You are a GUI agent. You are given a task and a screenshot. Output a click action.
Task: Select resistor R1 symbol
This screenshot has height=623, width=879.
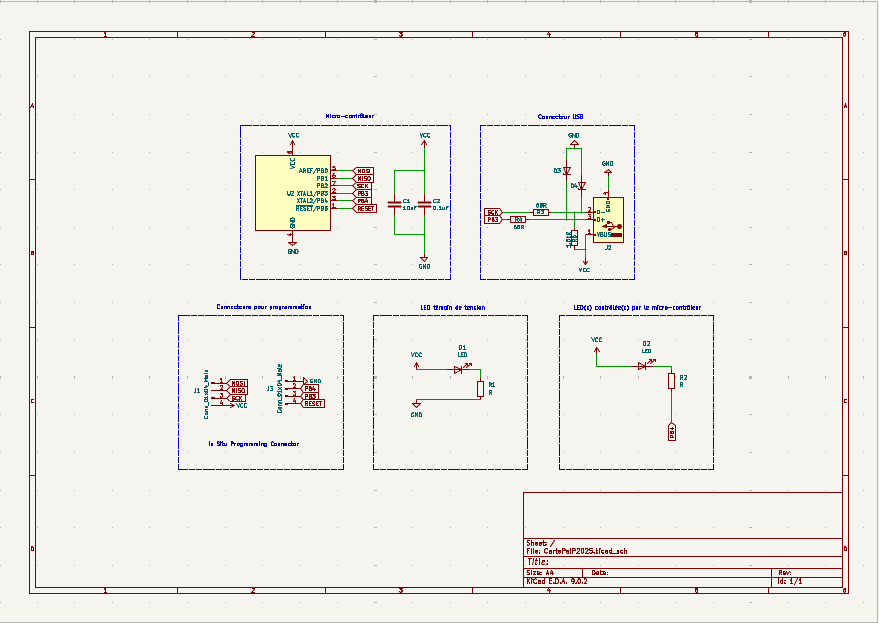pyautogui.click(x=480, y=388)
